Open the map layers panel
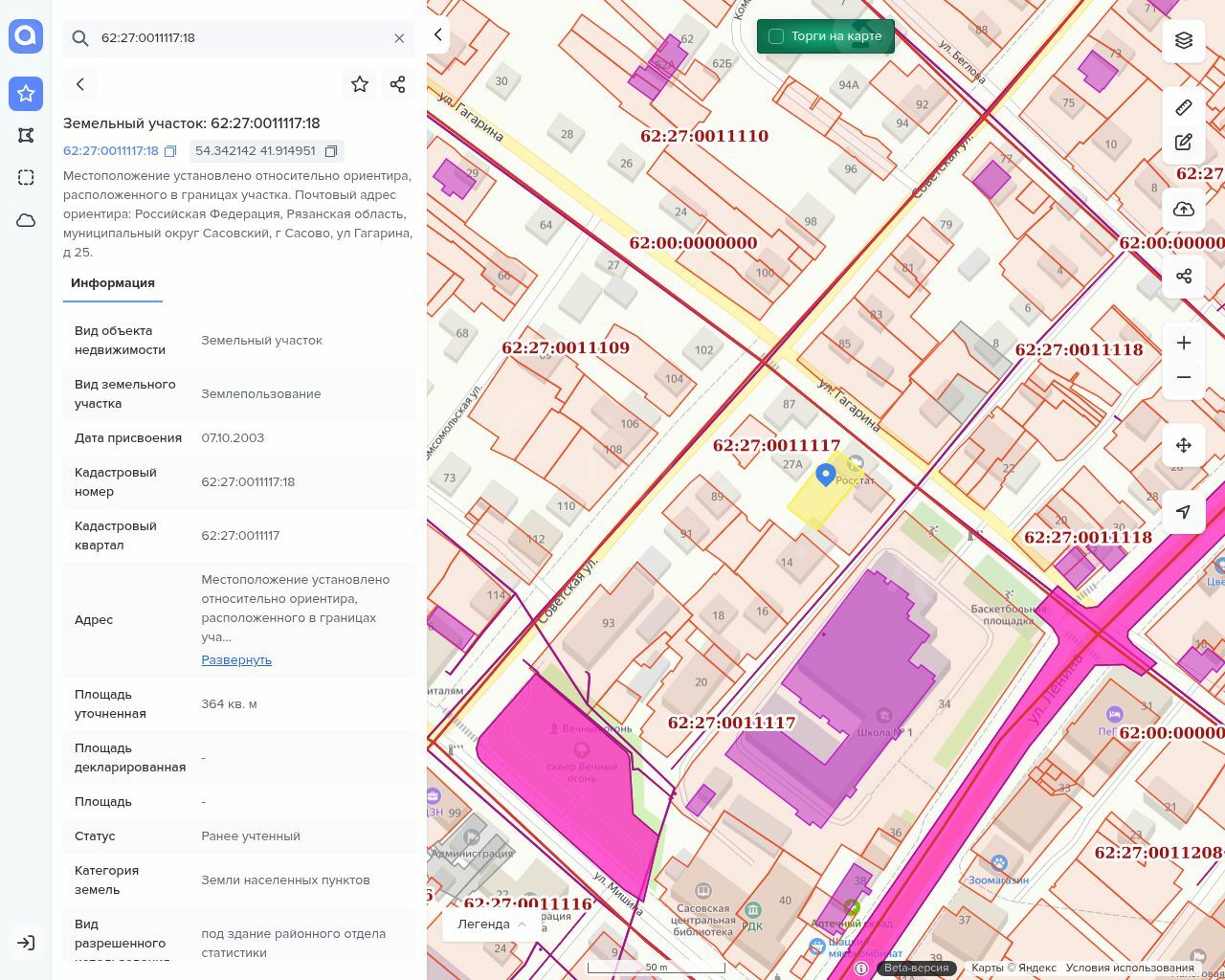Image resolution: width=1225 pixels, height=980 pixels. tap(1184, 40)
